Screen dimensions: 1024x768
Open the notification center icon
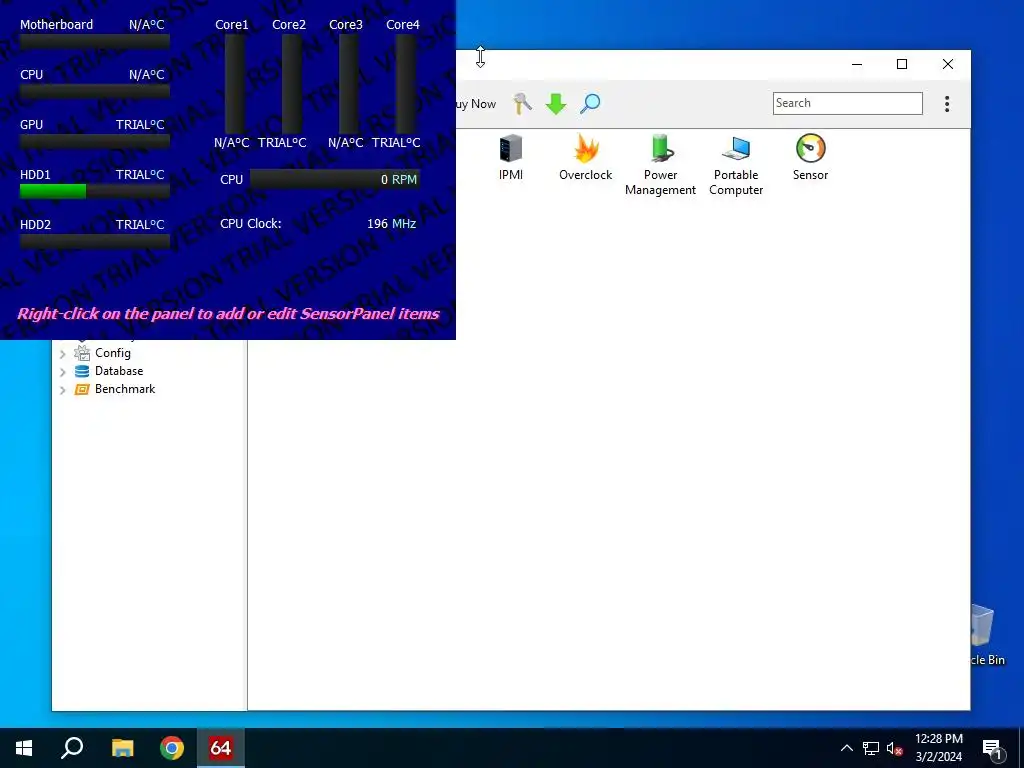[x=993, y=749]
